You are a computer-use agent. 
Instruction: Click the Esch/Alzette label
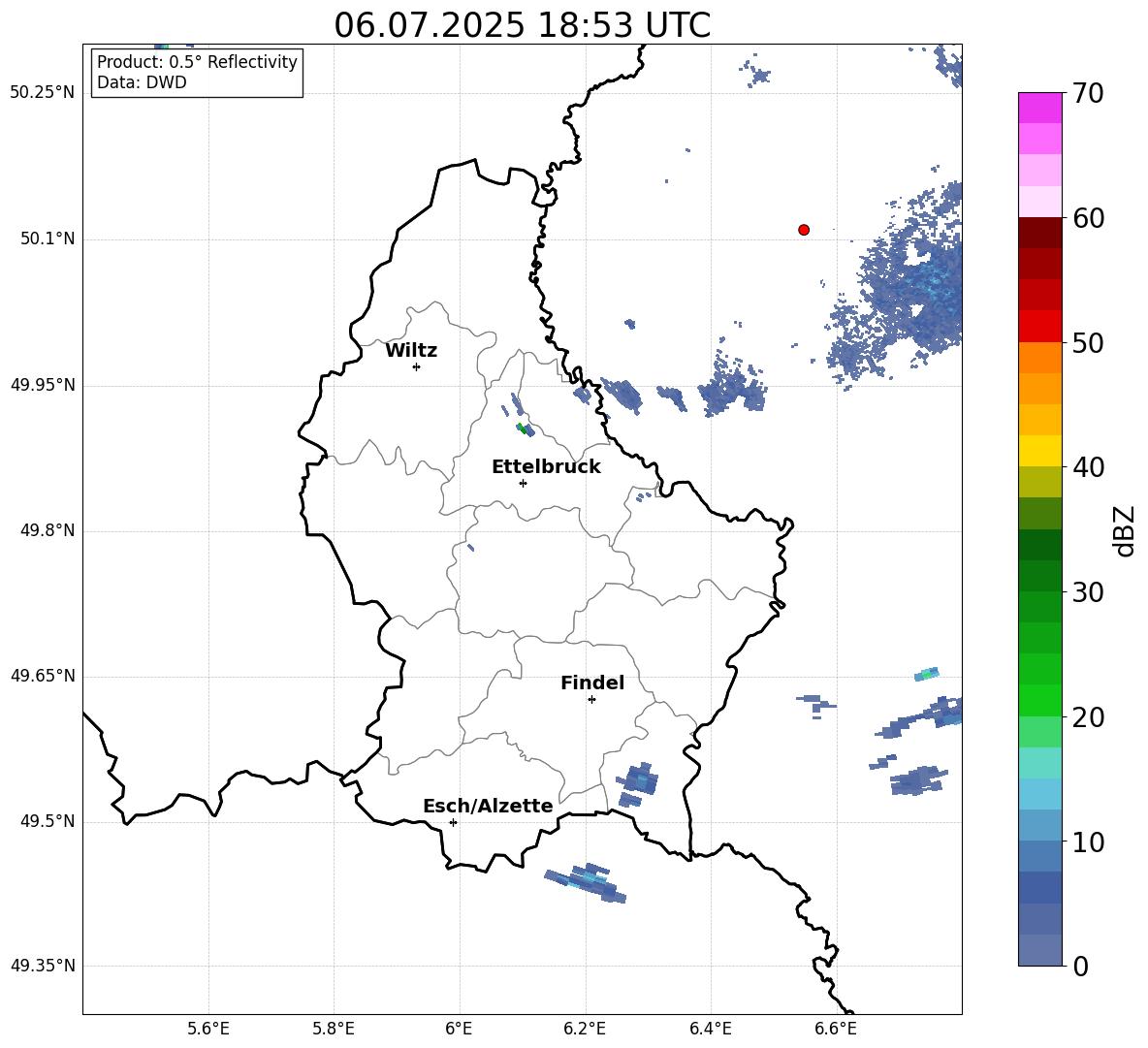(x=488, y=806)
